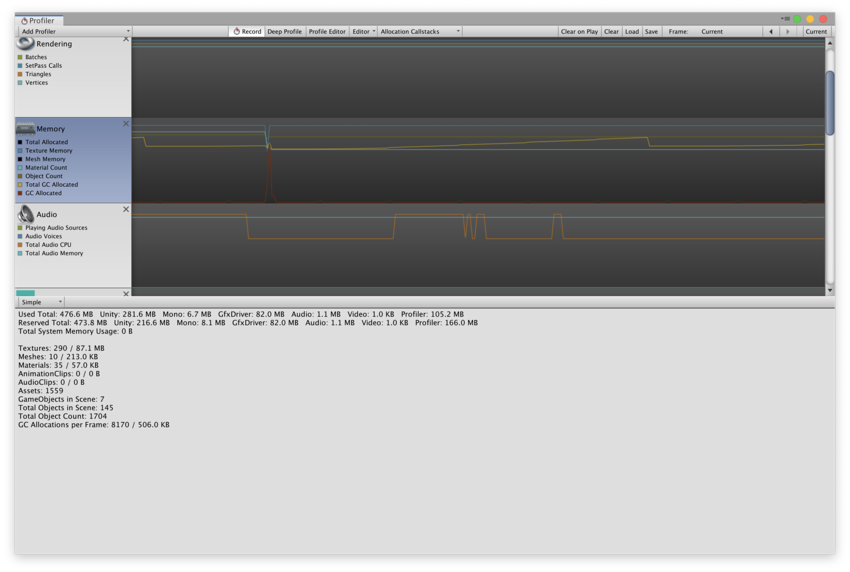Click the GC spike in the Memory chart
Image resolution: width=850 pixels, height=572 pixels.
click(x=269, y=173)
